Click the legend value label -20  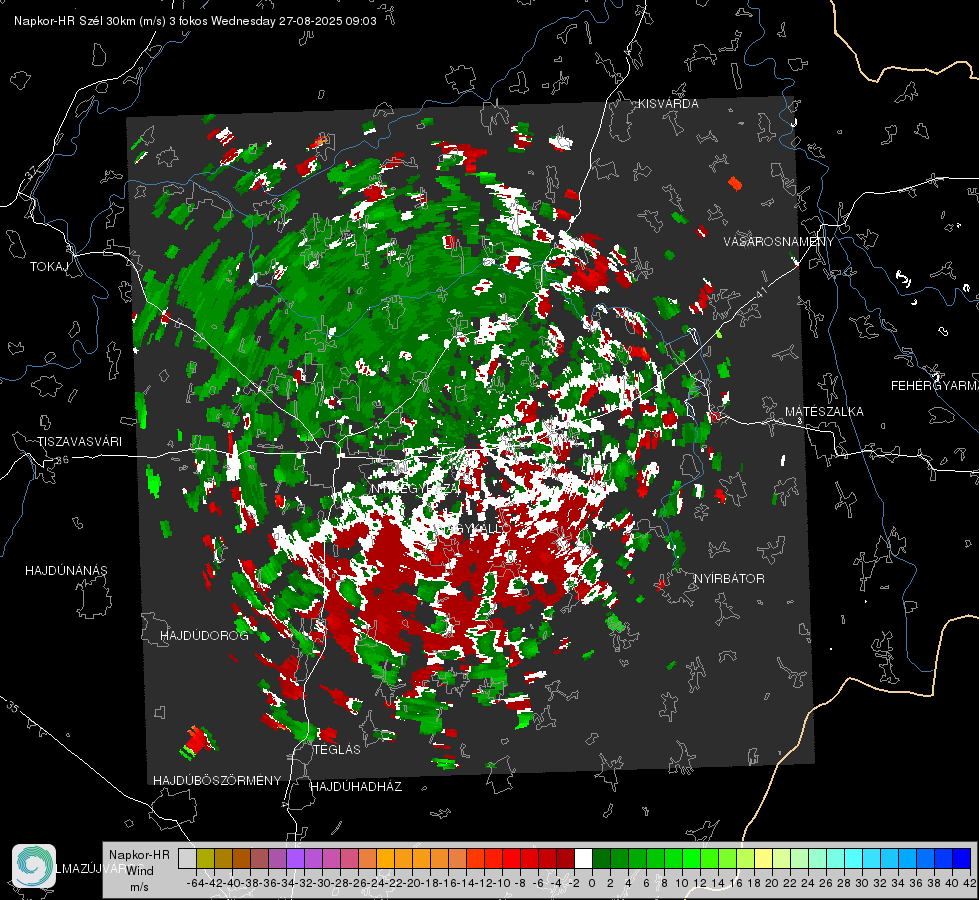coord(412,883)
